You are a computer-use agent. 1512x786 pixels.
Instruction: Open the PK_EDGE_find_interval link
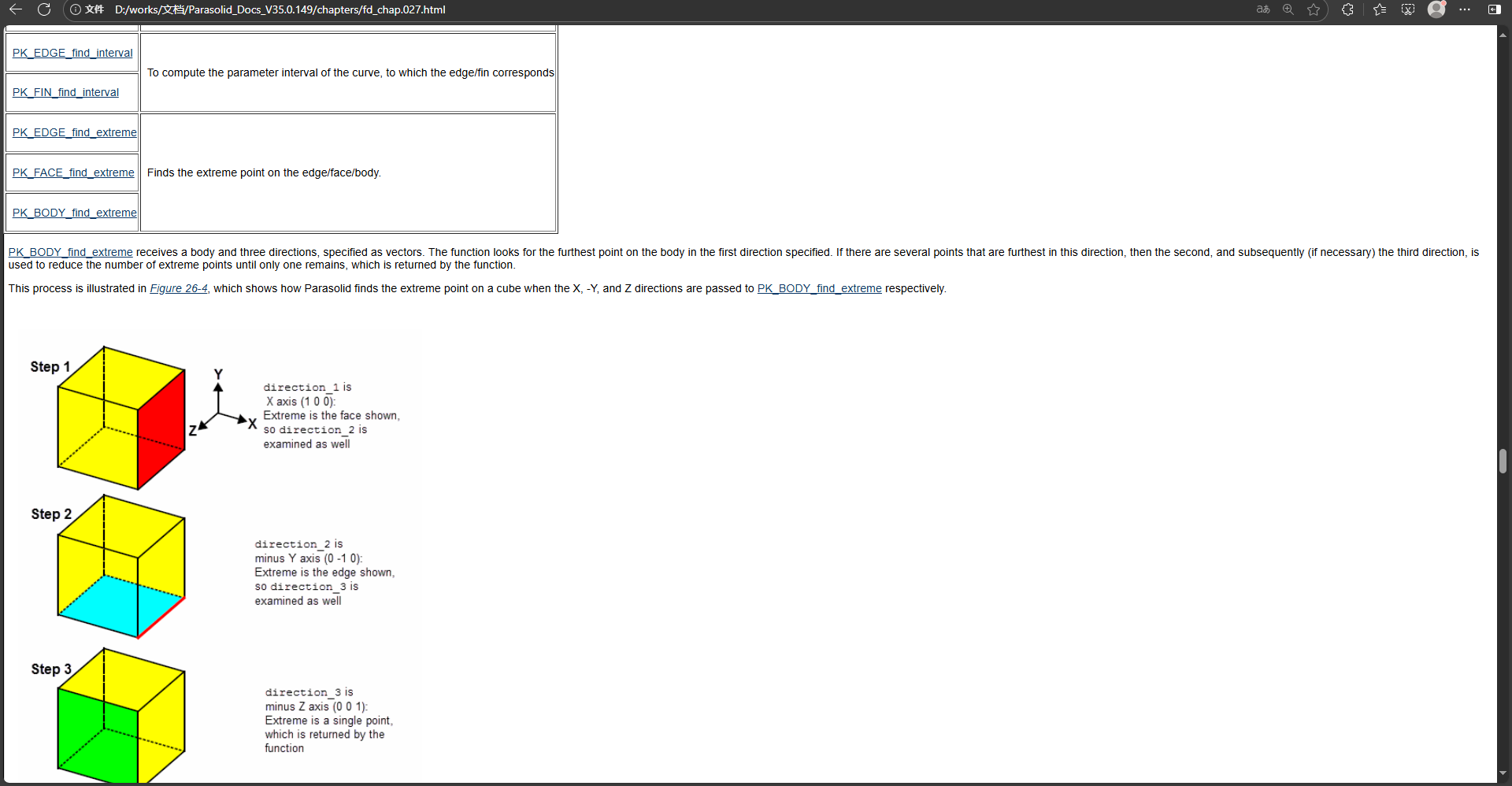tap(72, 53)
